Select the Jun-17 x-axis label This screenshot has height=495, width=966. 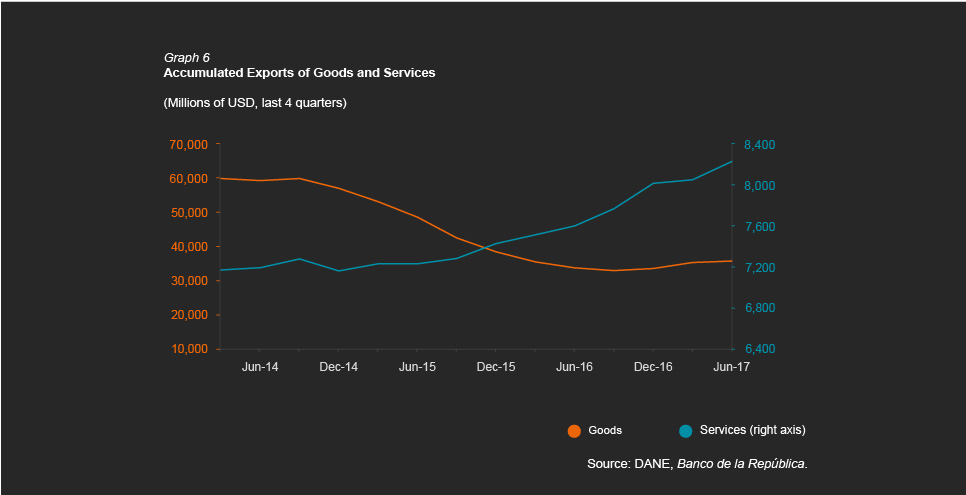731,367
